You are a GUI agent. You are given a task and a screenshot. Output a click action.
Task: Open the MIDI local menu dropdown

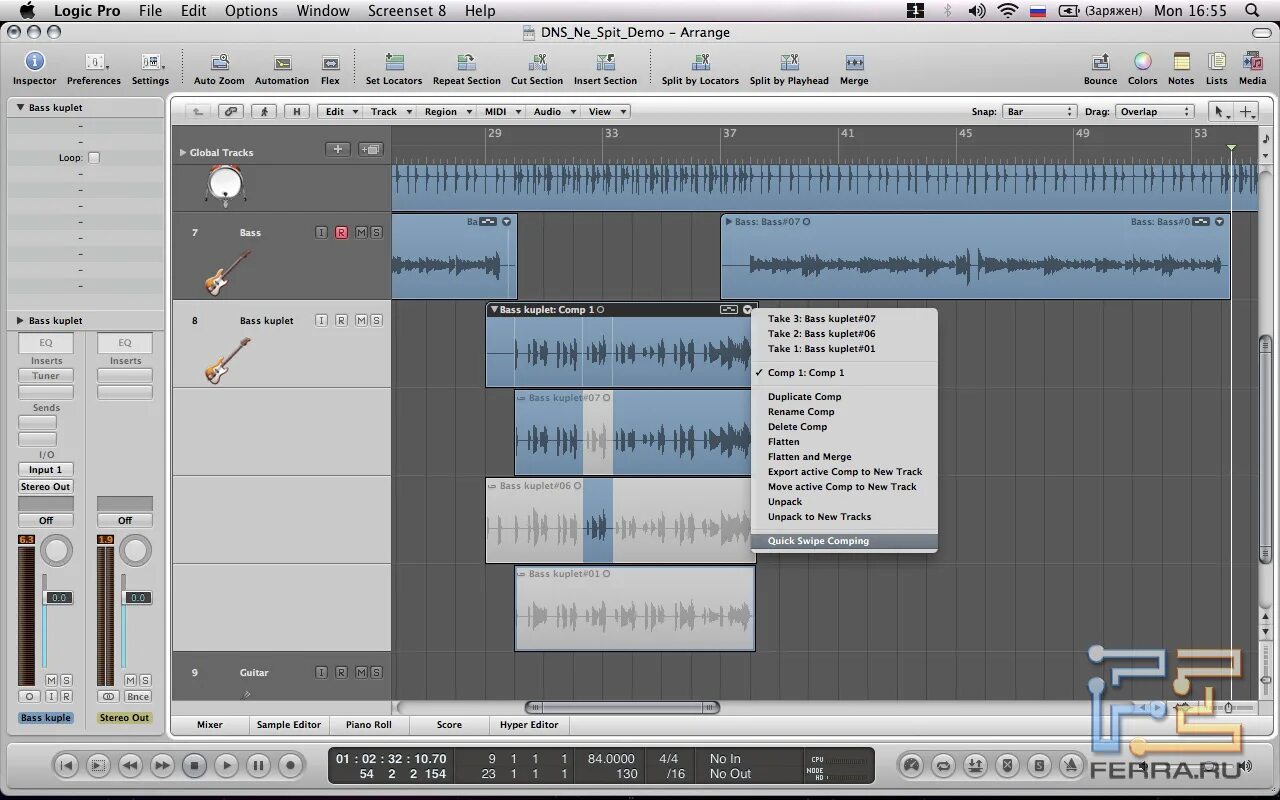tap(501, 112)
